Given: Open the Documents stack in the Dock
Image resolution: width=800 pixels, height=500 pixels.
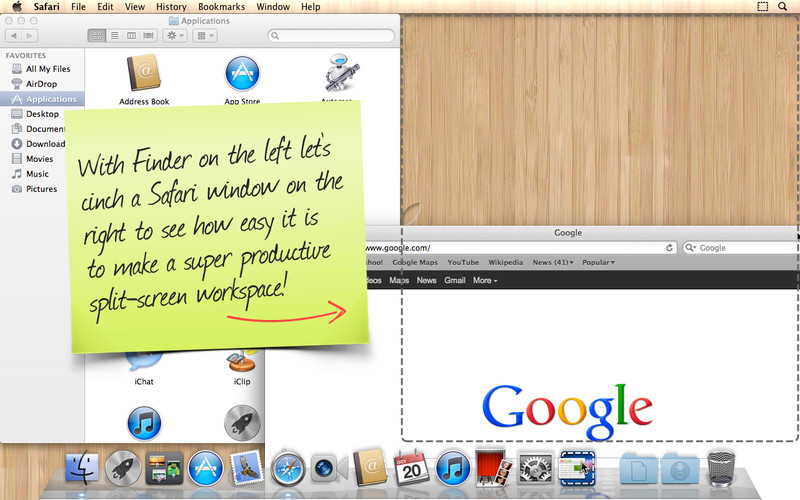Looking at the screenshot, I should point(638,468).
